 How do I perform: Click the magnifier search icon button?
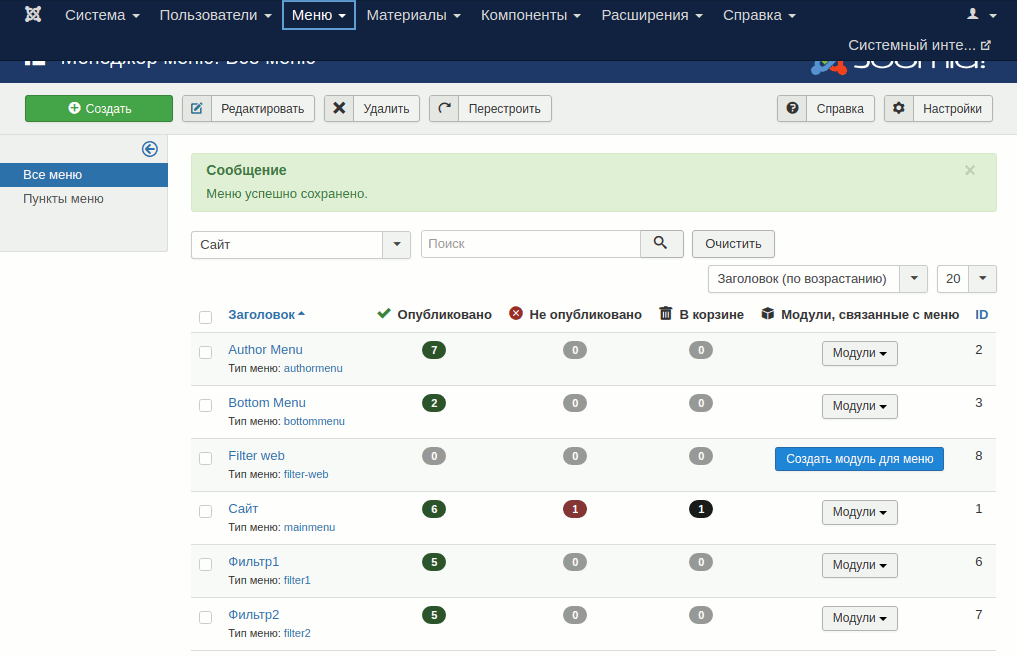661,244
